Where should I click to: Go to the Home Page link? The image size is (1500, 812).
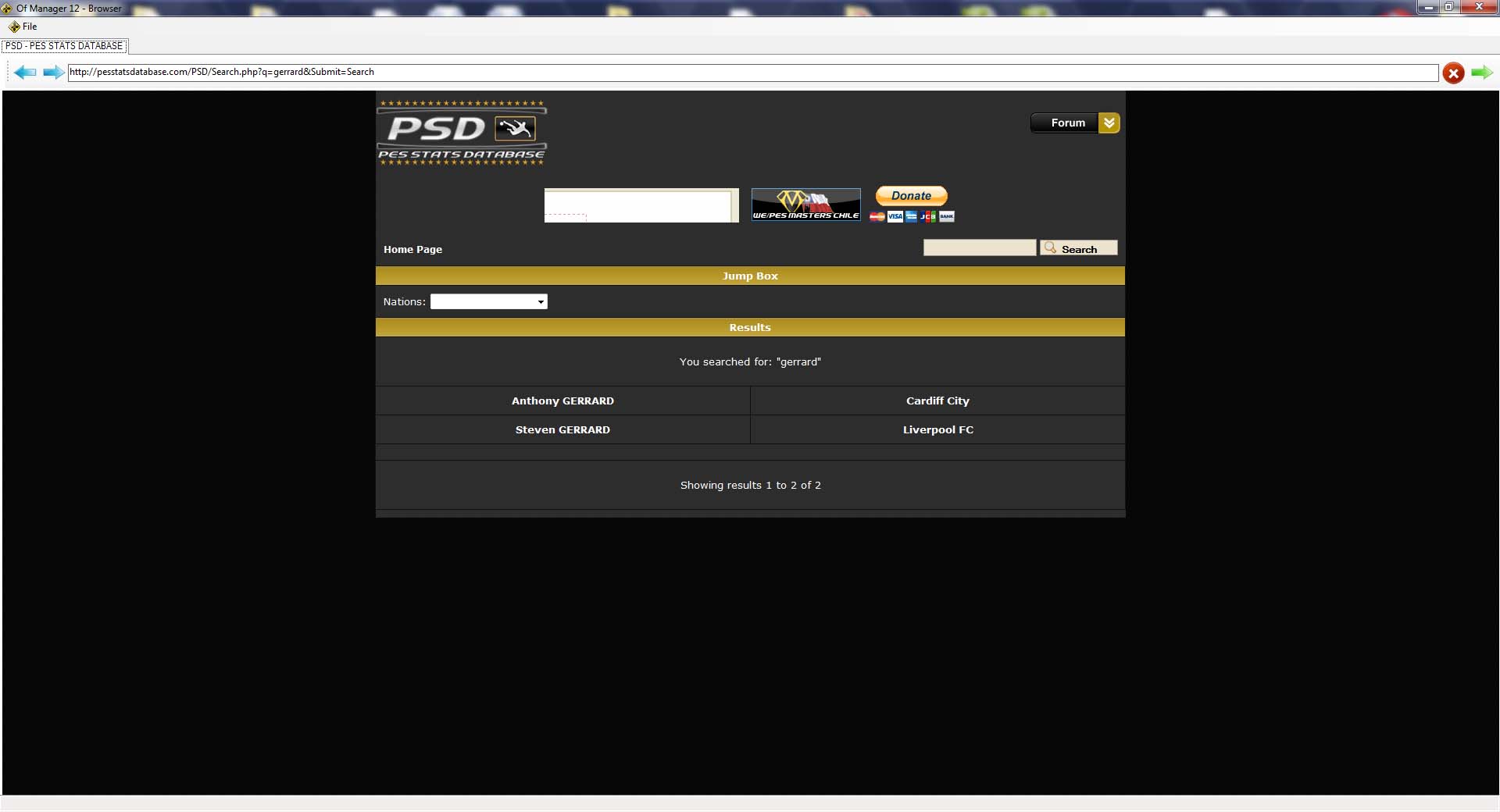click(x=412, y=250)
